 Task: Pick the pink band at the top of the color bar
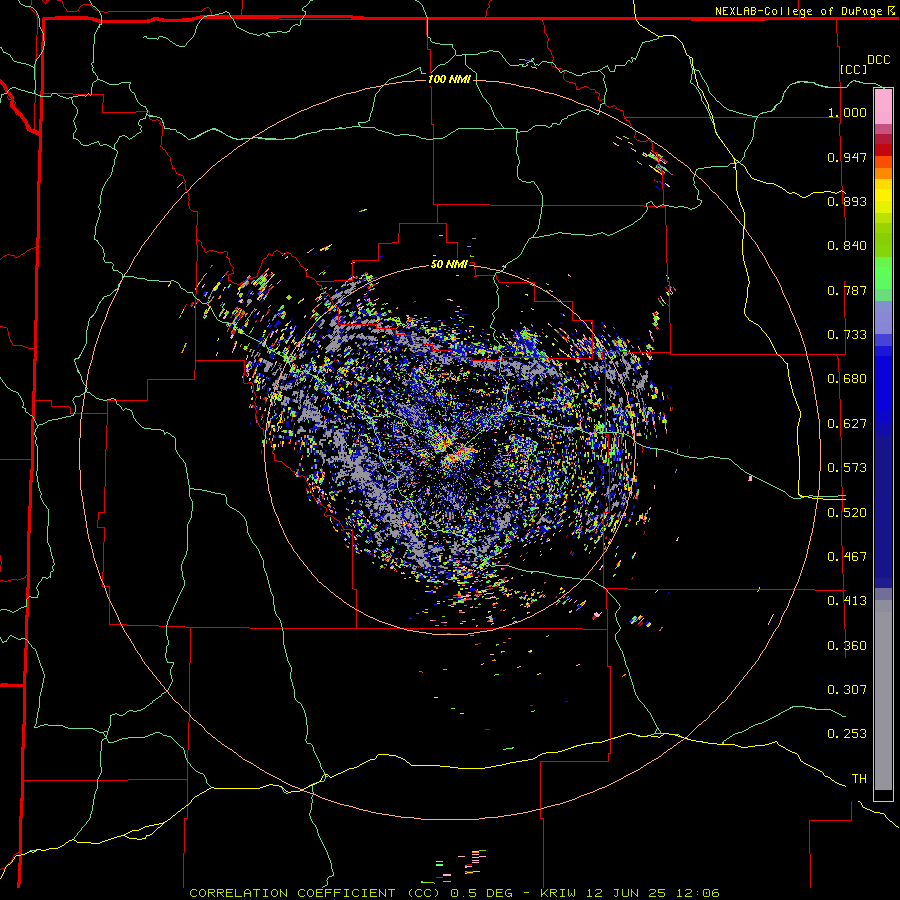(883, 107)
